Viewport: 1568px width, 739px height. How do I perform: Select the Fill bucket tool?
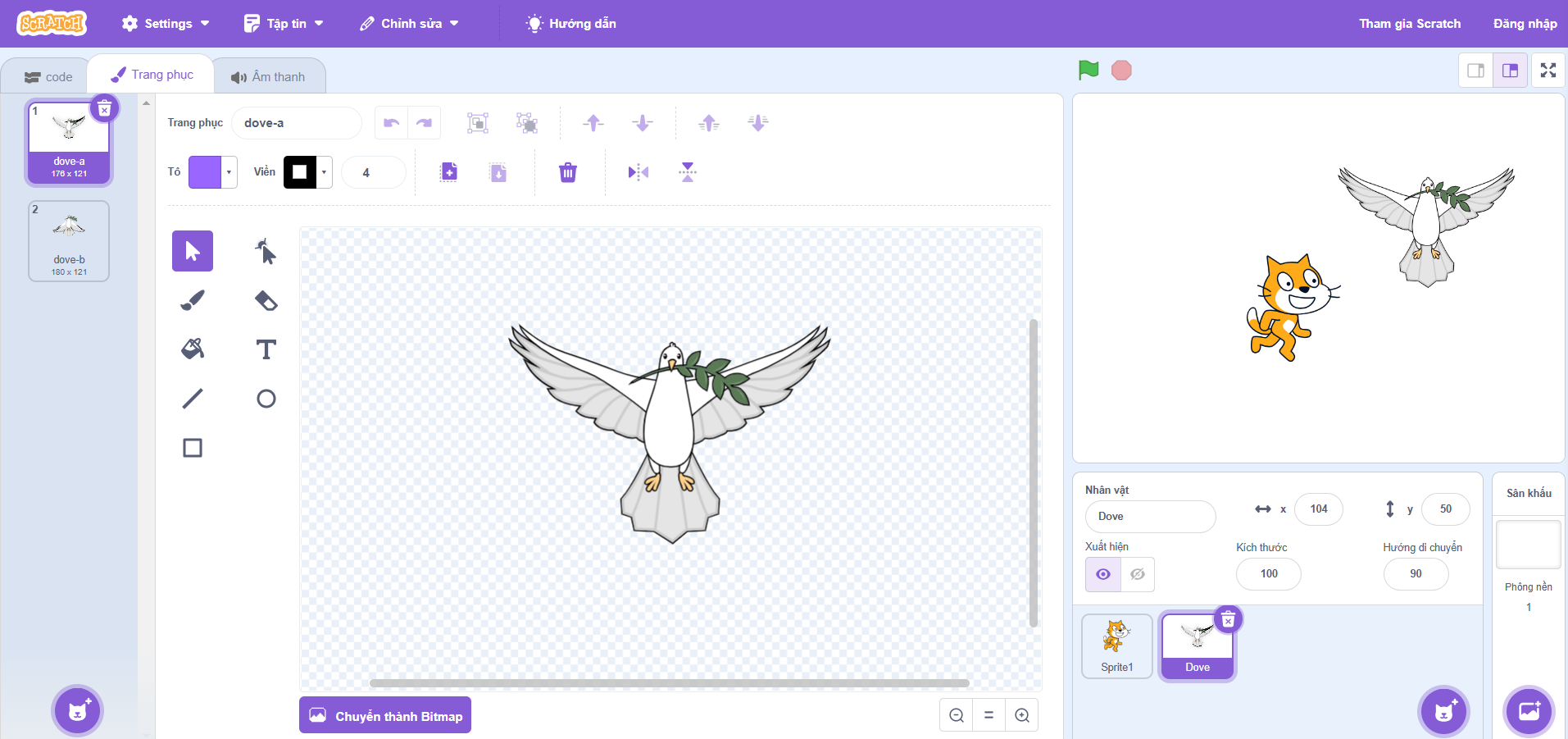pyautogui.click(x=193, y=349)
